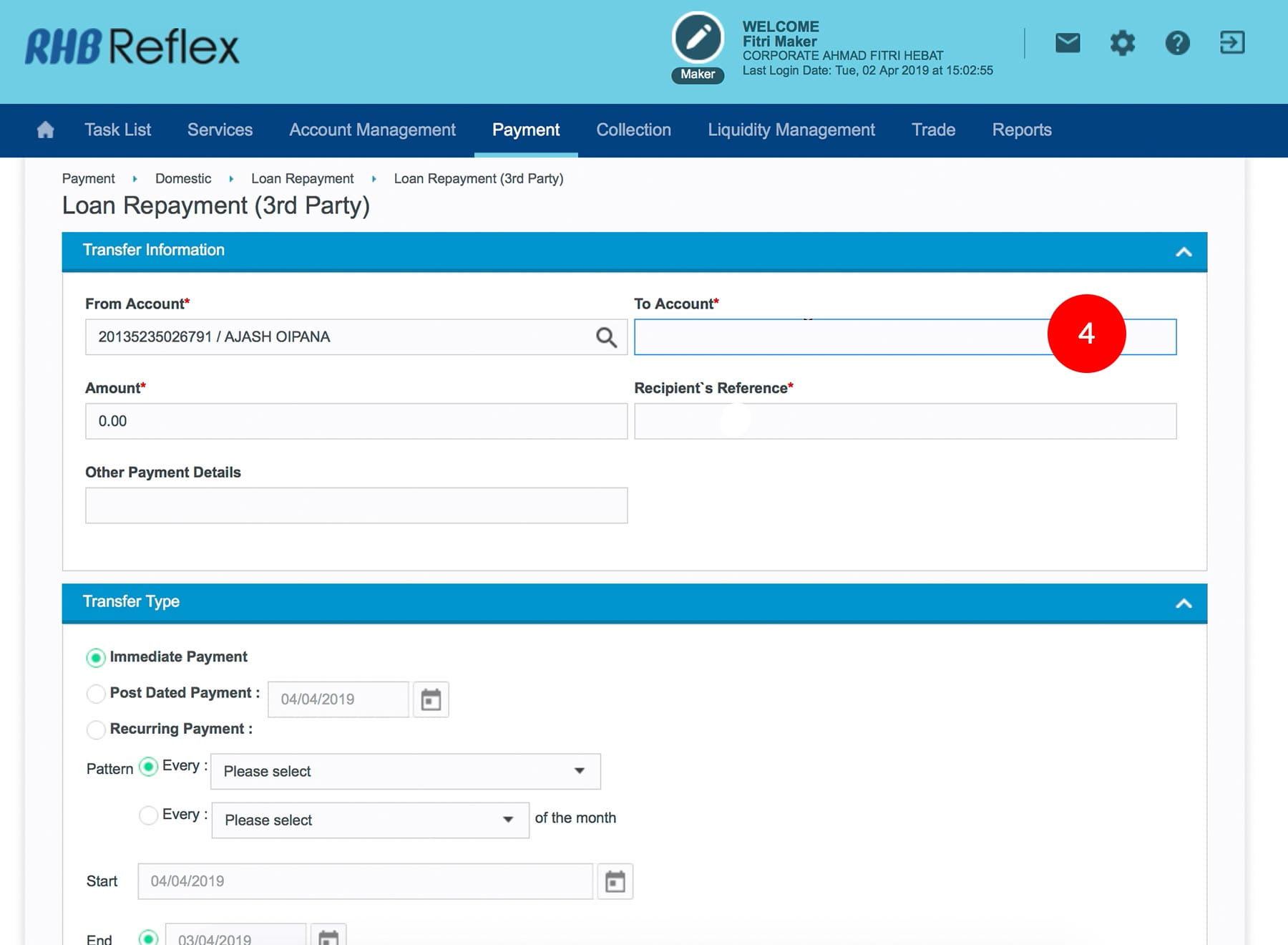Collapse the Transfer Information section

1184,251
